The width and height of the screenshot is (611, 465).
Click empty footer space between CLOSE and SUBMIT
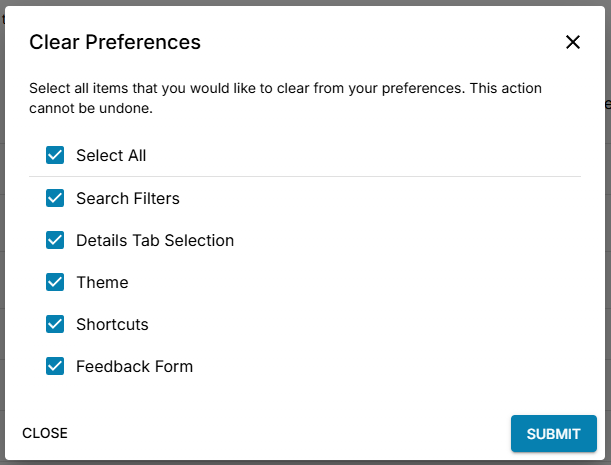click(290, 434)
